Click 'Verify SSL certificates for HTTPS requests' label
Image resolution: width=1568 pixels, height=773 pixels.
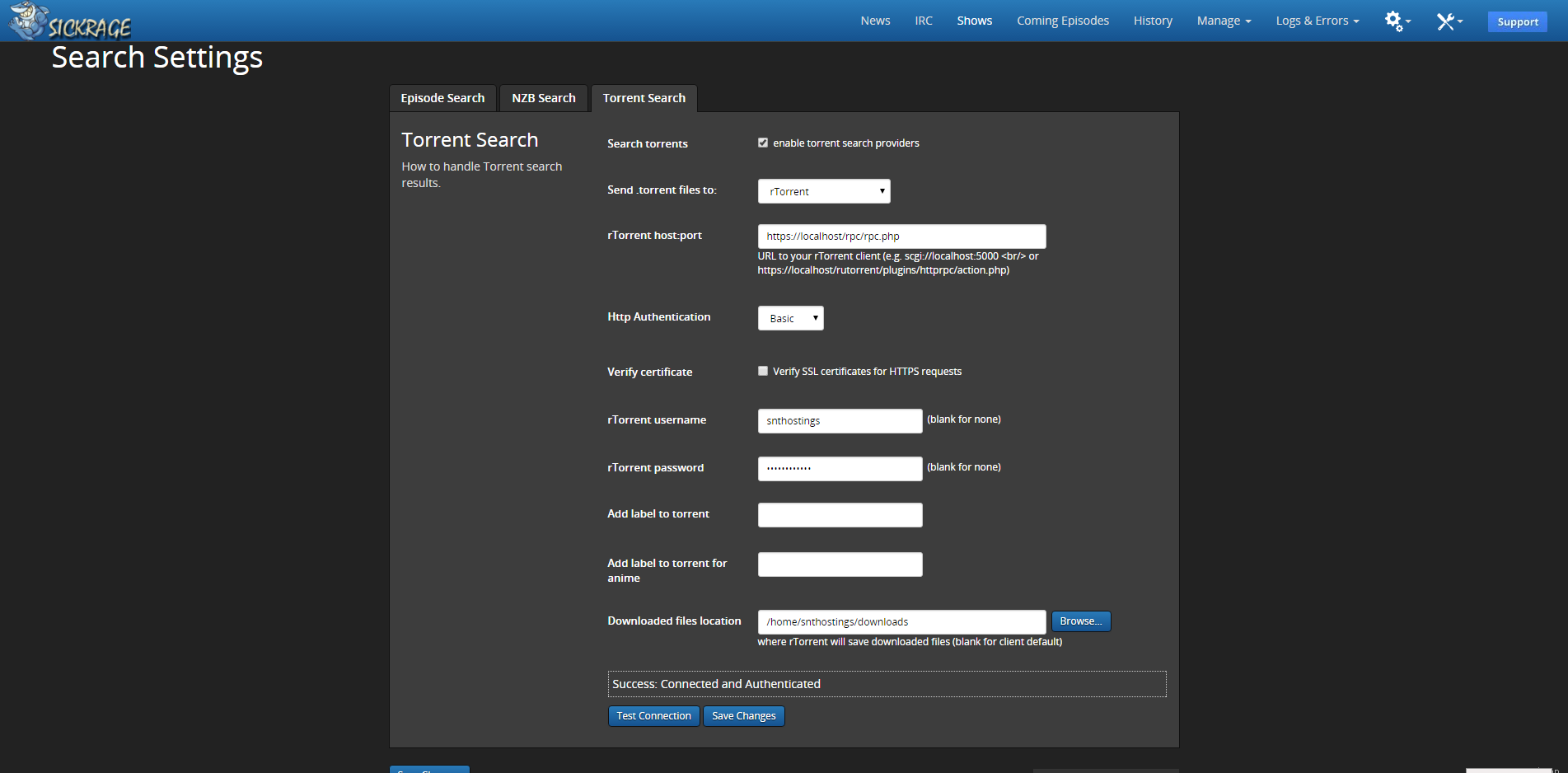tap(868, 372)
